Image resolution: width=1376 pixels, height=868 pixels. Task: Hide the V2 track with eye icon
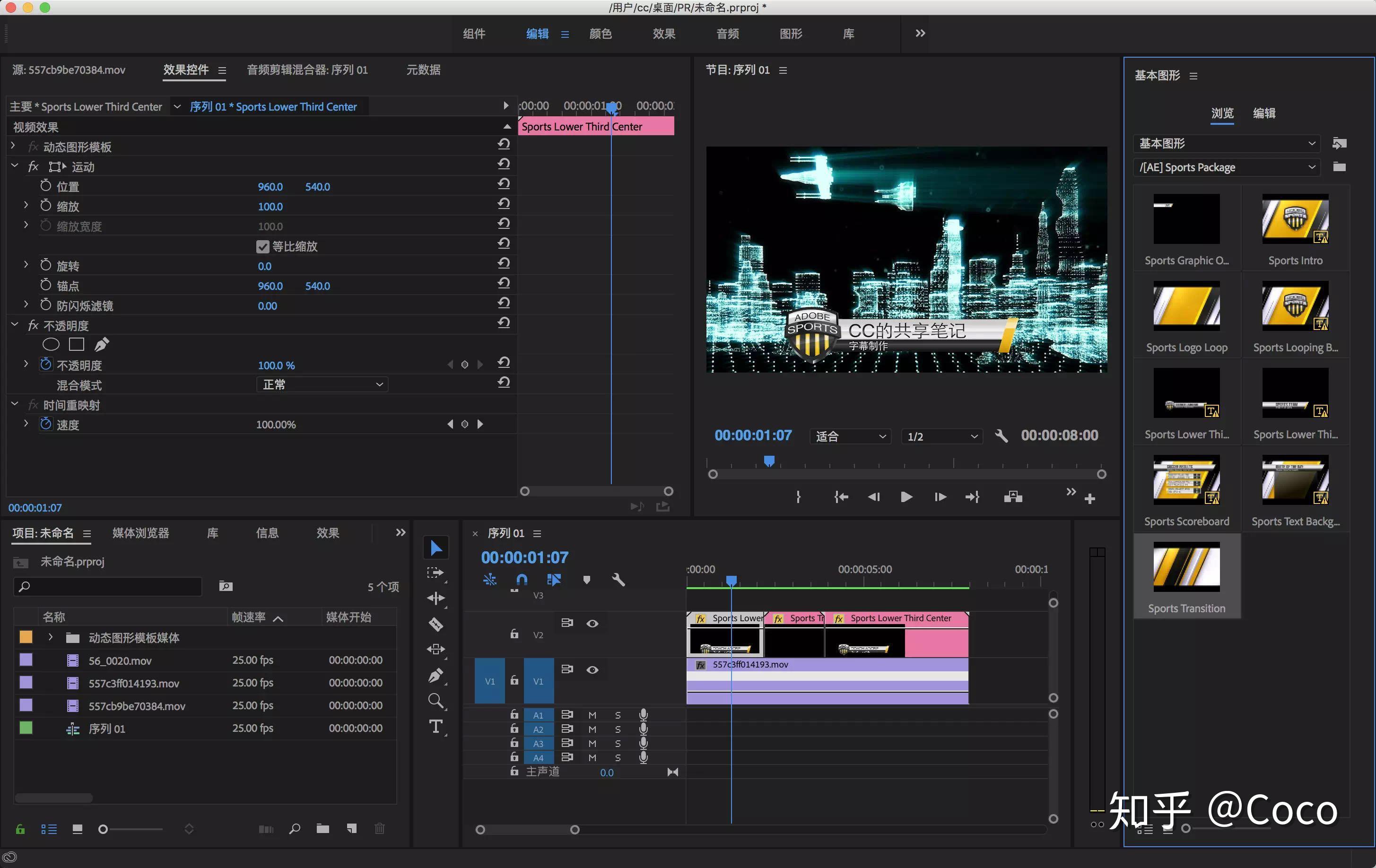[x=592, y=624]
